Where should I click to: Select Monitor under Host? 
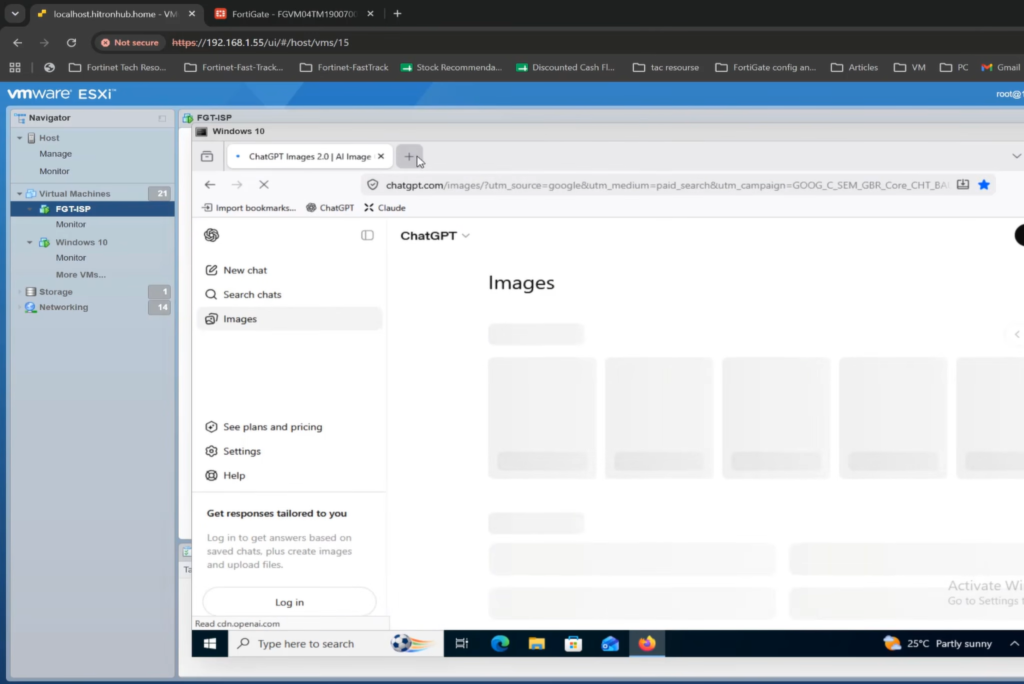[x=54, y=171]
